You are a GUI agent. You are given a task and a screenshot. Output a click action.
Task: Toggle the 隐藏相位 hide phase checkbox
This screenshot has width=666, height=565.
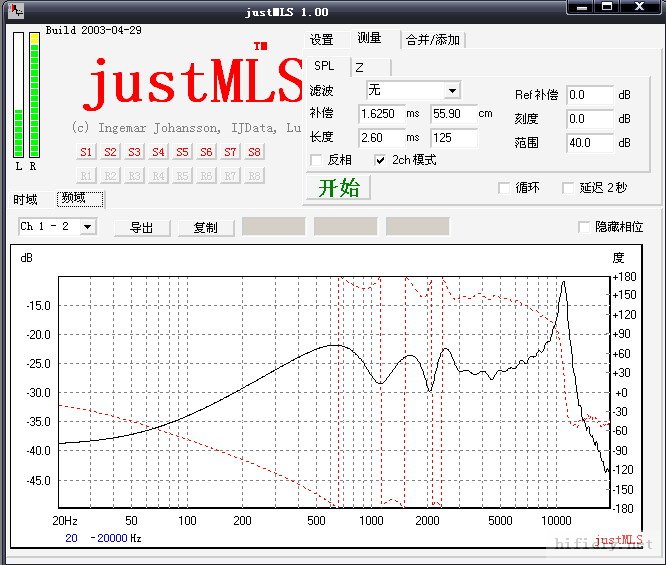click(x=586, y=228)
